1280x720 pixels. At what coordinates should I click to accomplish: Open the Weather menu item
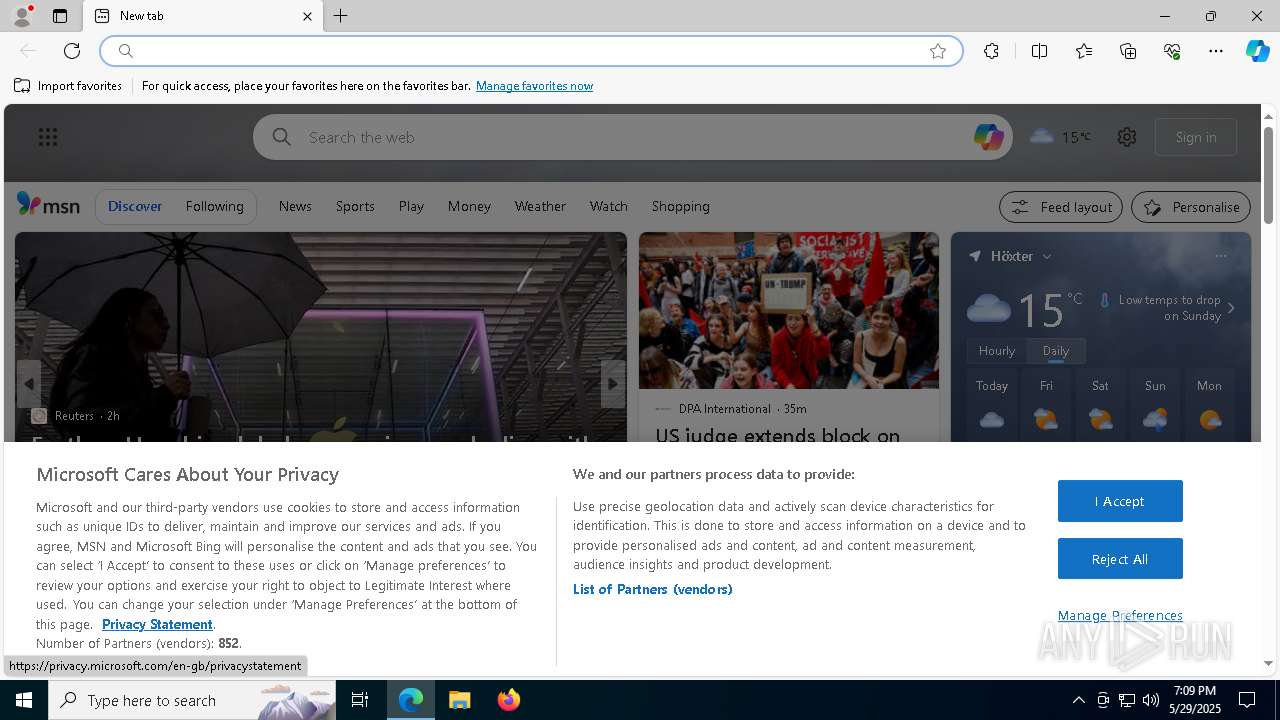coord(540,206)
